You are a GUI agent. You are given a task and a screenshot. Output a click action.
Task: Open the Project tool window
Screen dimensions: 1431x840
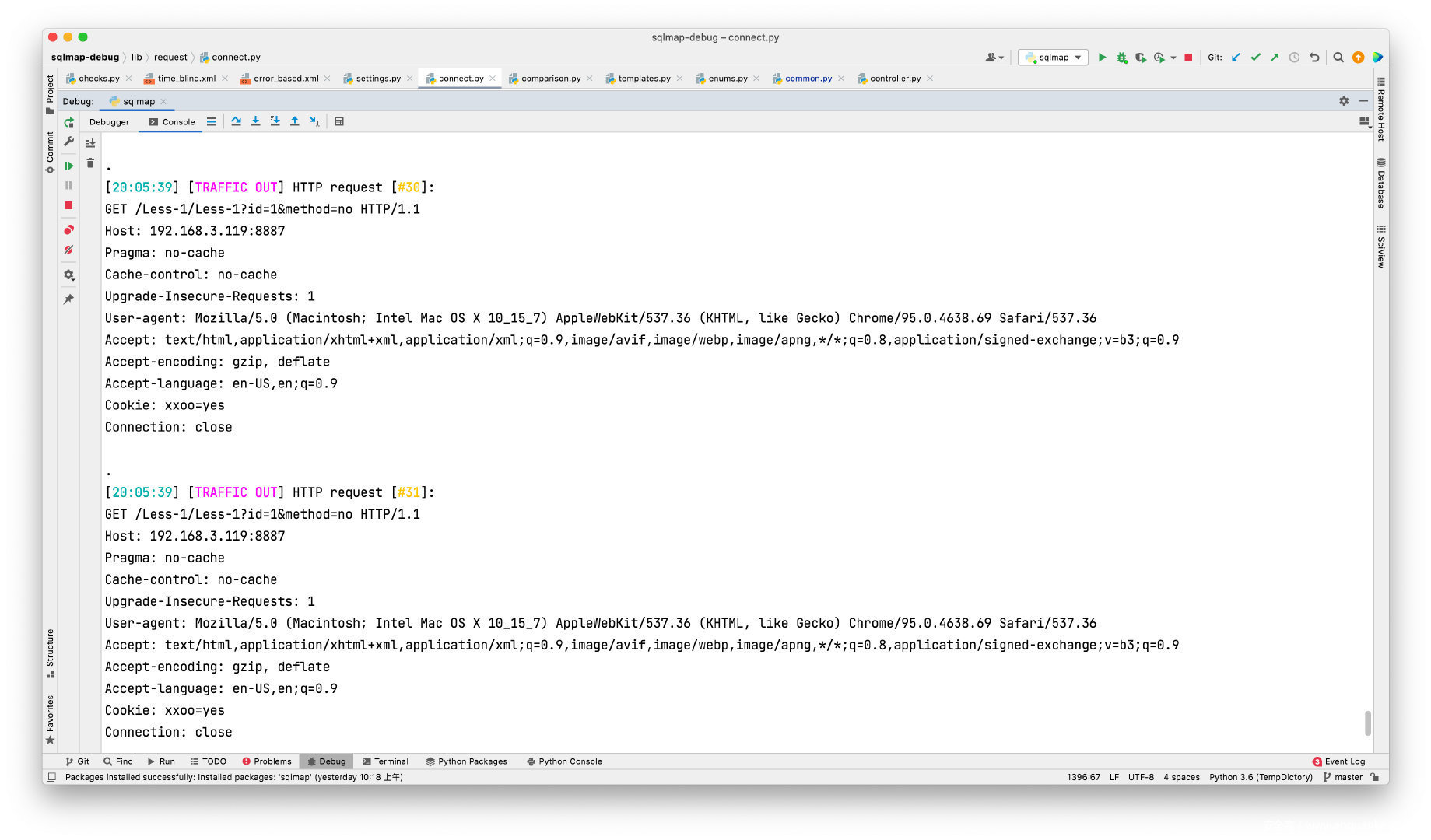click(51, 94)
